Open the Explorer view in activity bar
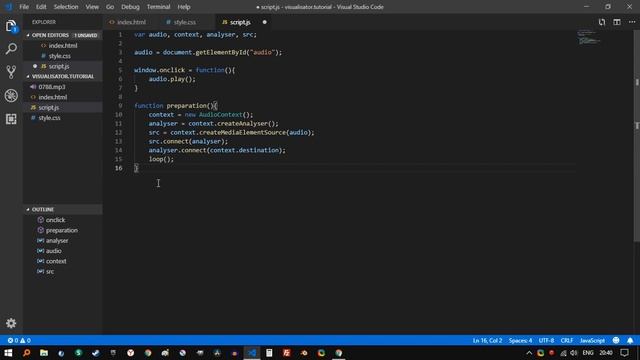 tap(11, 27)
